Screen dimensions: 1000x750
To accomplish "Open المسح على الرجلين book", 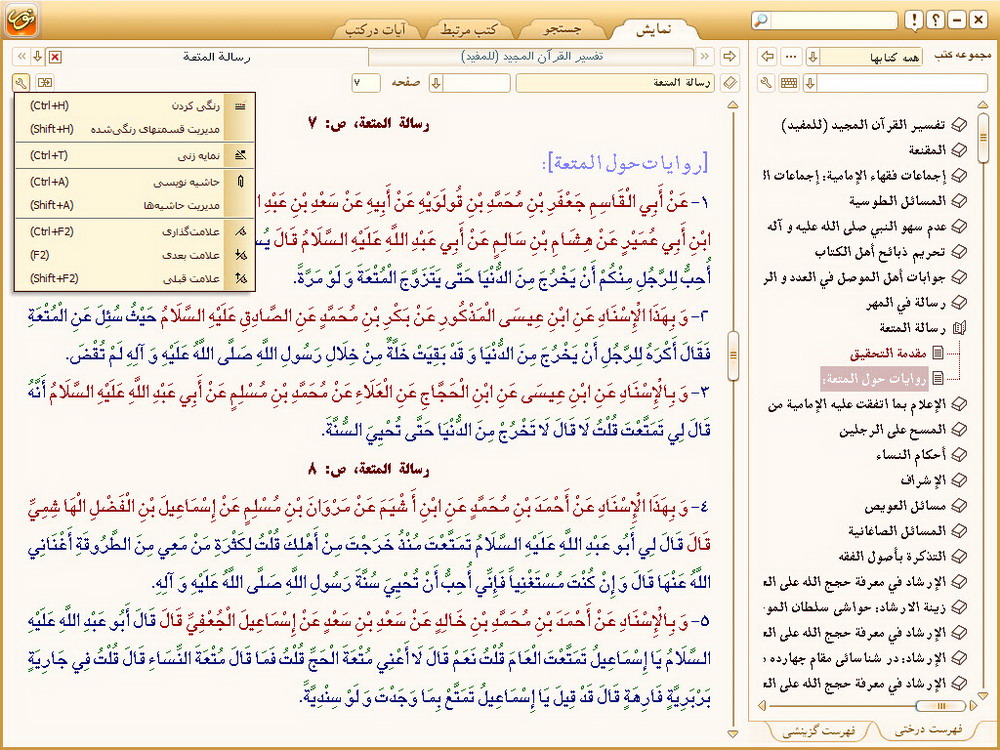I will pyautogui.click(x=893, y=430).
